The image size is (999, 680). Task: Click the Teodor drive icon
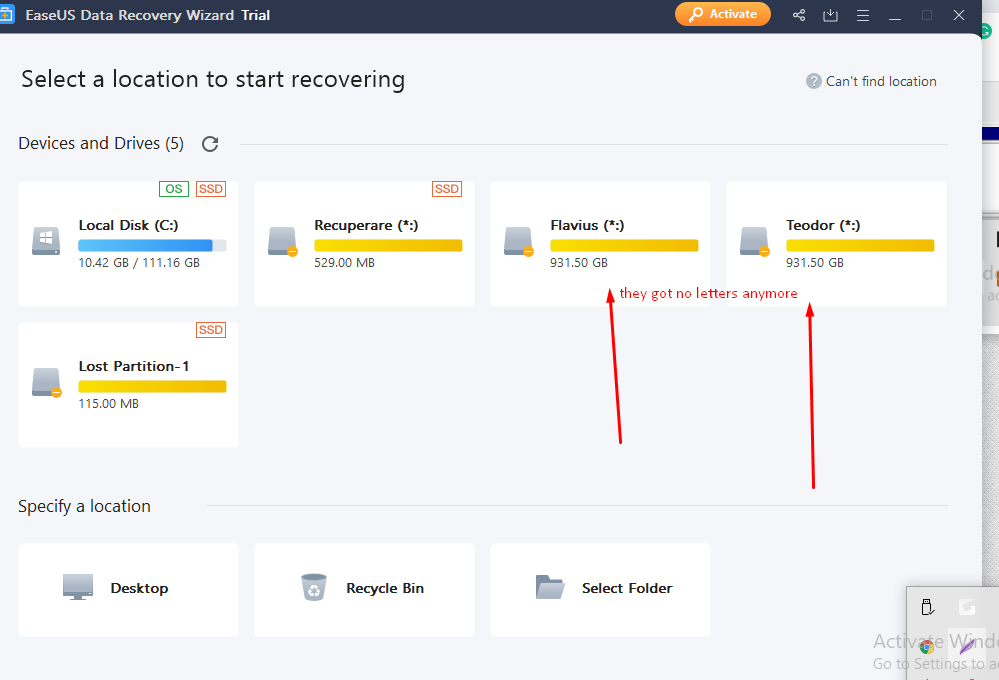point(754,242)
